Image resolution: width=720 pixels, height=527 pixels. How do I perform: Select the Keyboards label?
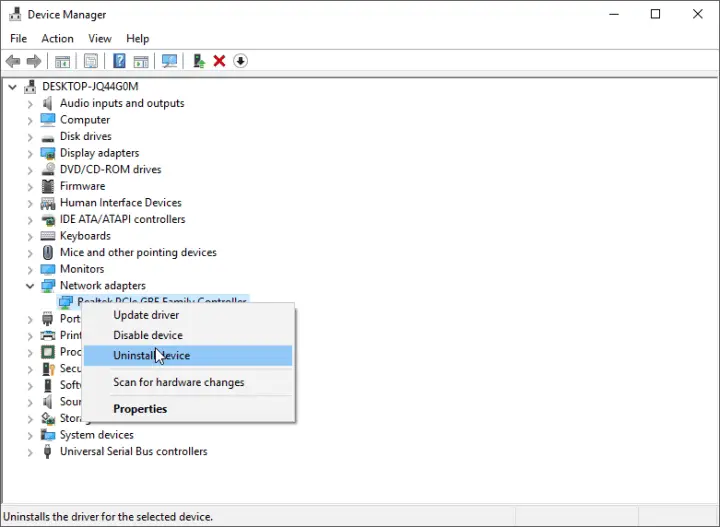point(85,236)
